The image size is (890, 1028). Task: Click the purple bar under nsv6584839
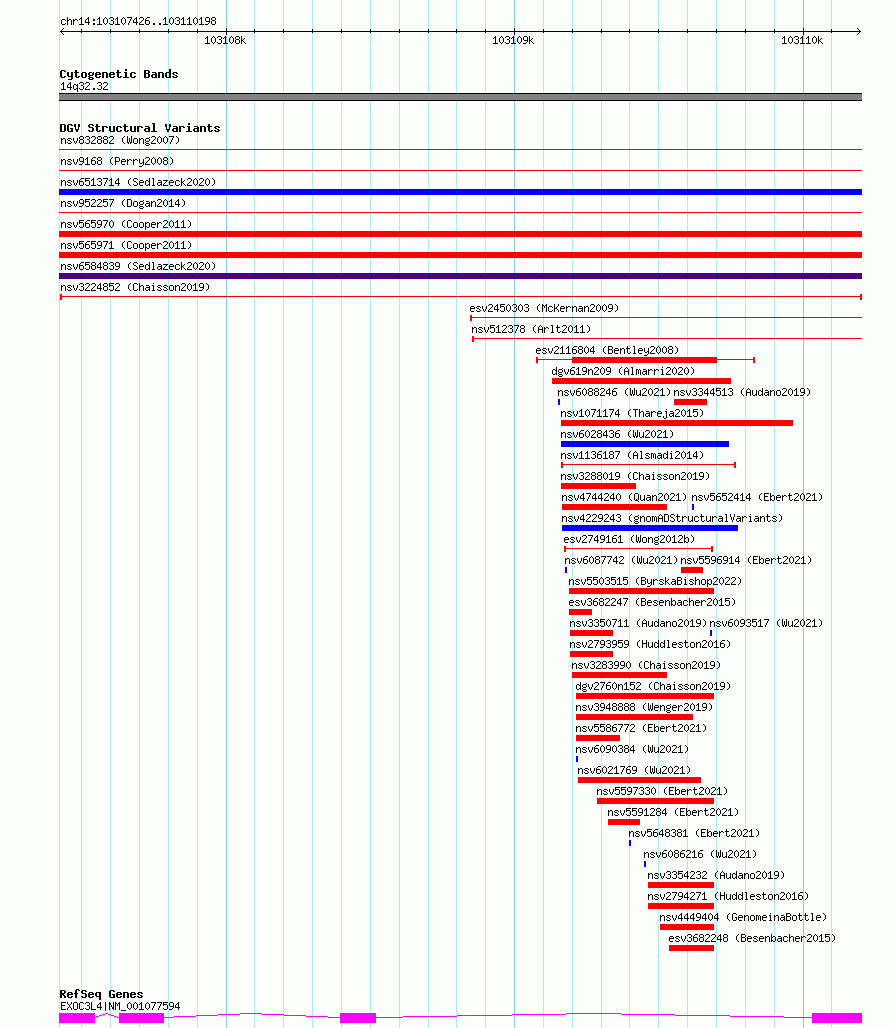(460, 276)
